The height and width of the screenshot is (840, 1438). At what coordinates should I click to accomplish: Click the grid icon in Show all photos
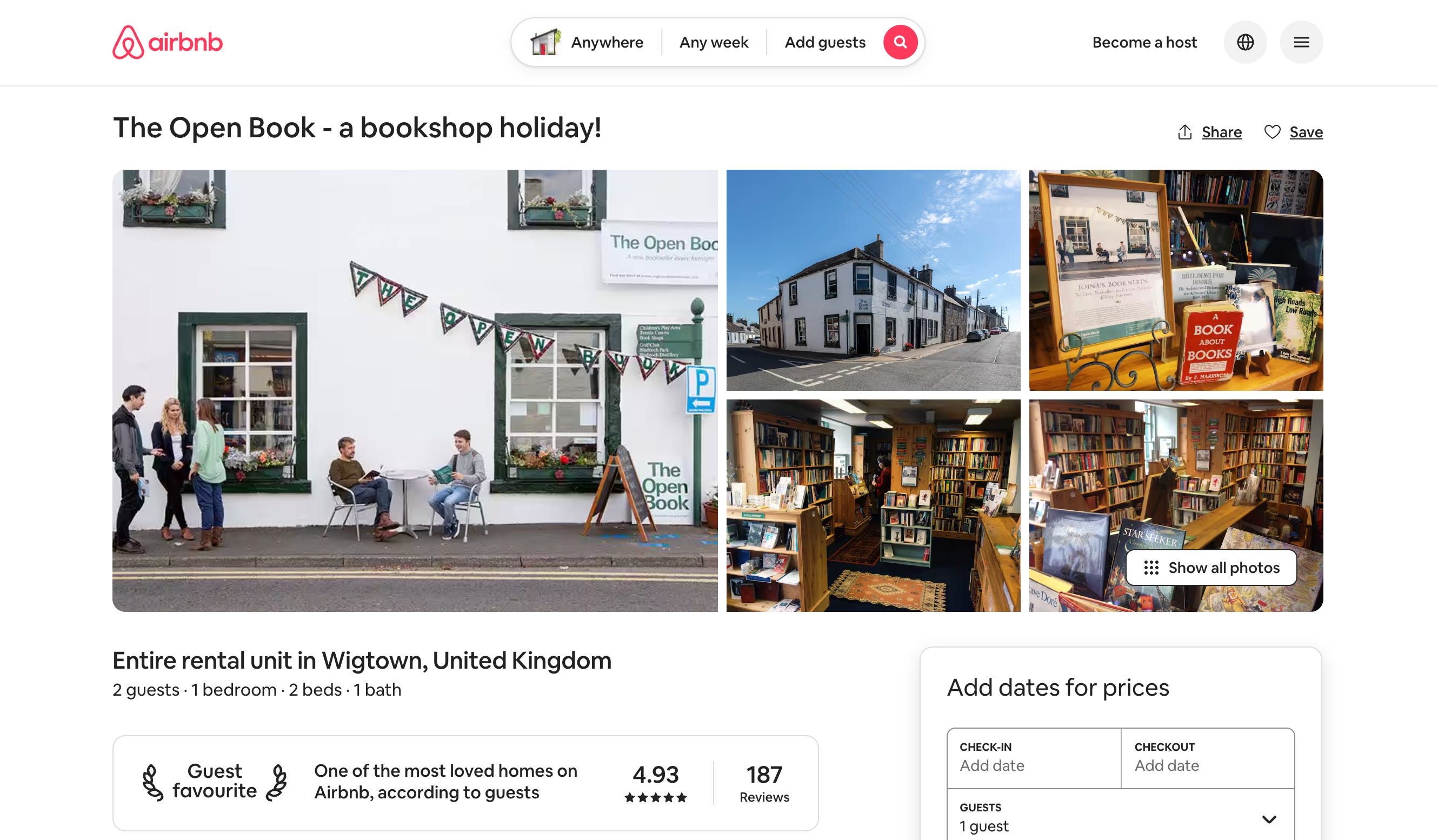pyautogui.click(x=1151, y=568)
